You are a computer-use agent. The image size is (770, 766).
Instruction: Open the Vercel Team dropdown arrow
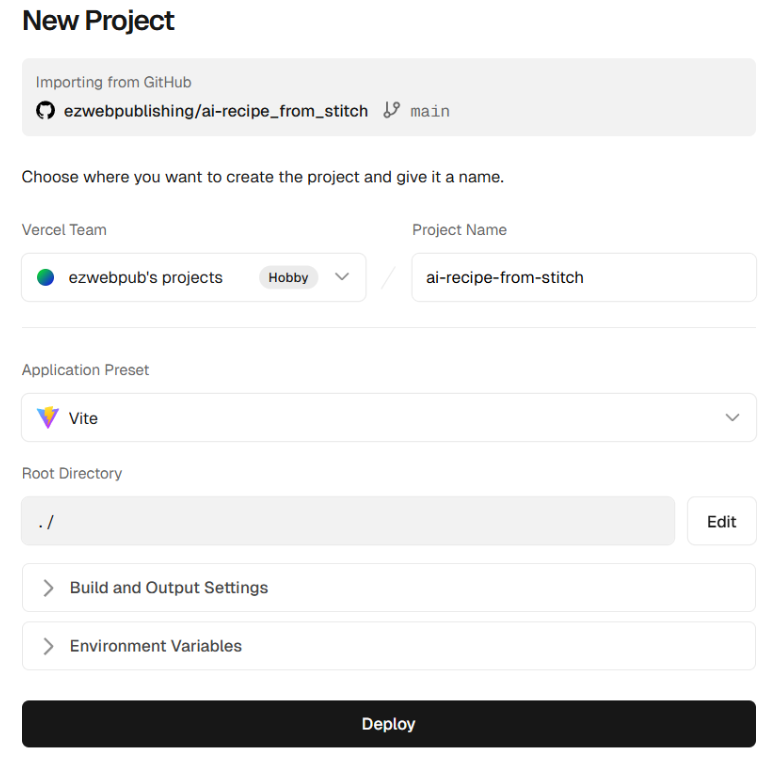(x=342, y=278)
